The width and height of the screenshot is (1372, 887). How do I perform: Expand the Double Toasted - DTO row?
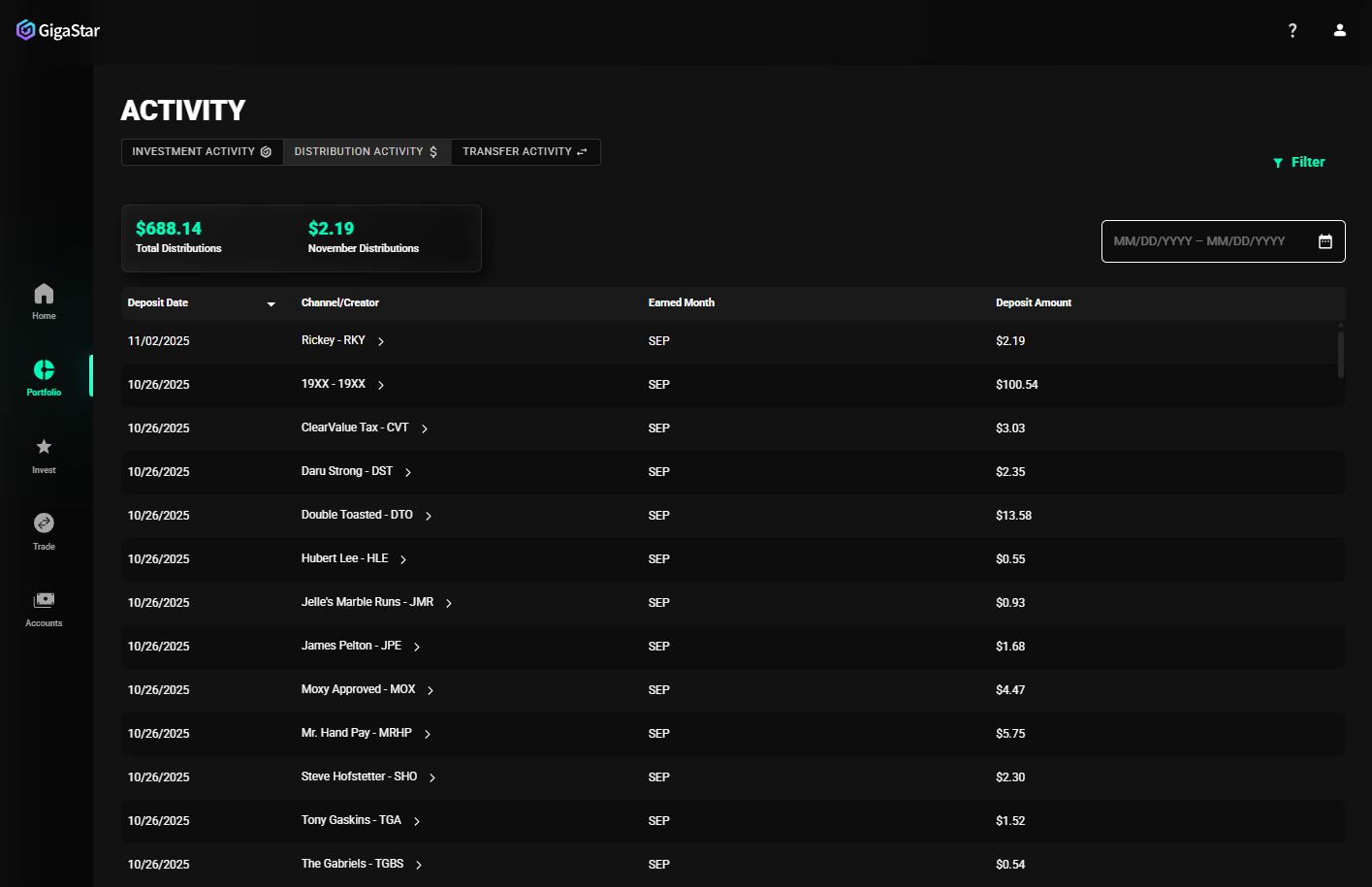428,515
